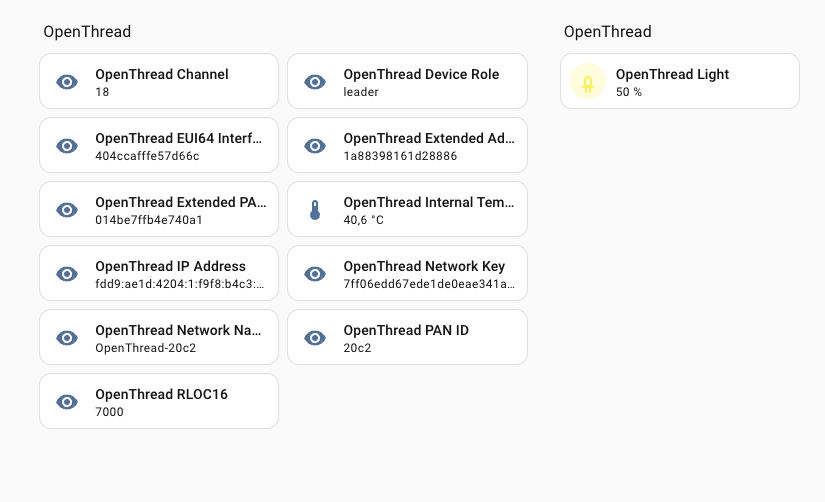Click the 40,6 °C temperature reading
This screenshot has width=825, height=502.
tap(364, 220)
